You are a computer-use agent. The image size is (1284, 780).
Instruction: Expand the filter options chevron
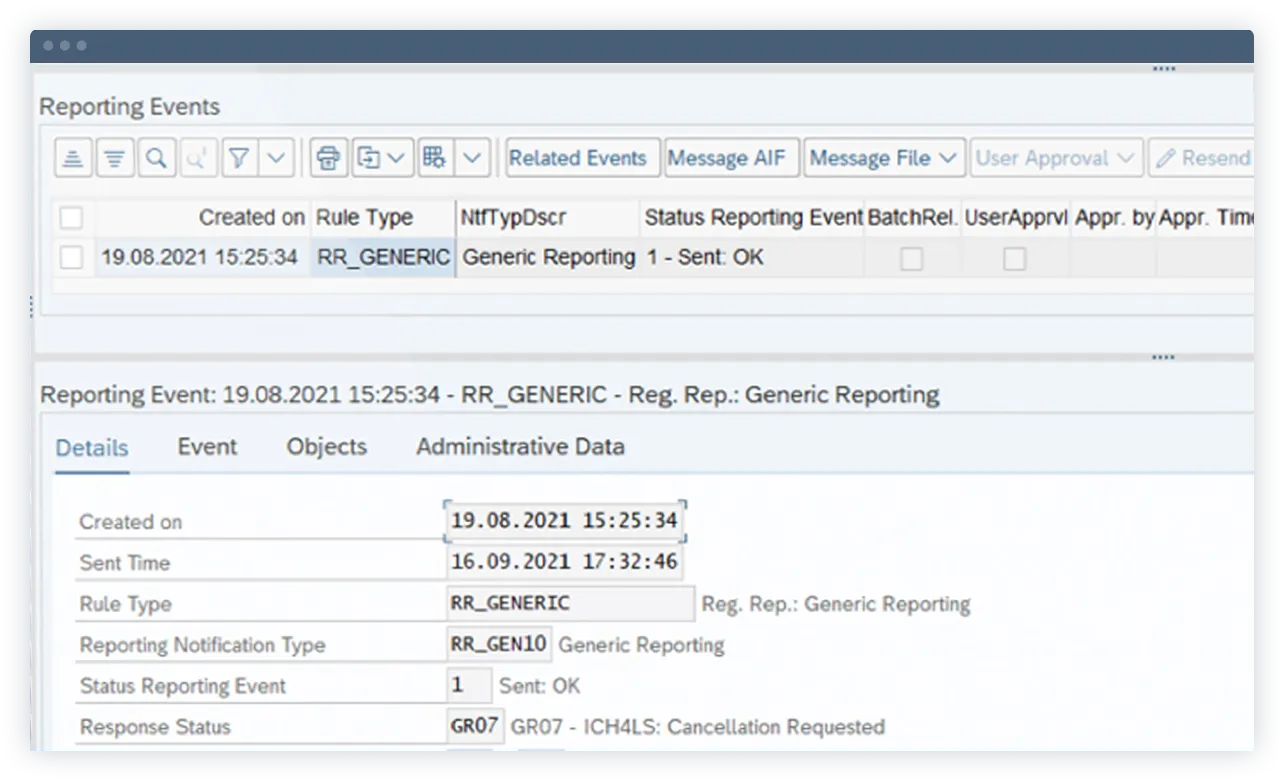click(x=277, y=157)
